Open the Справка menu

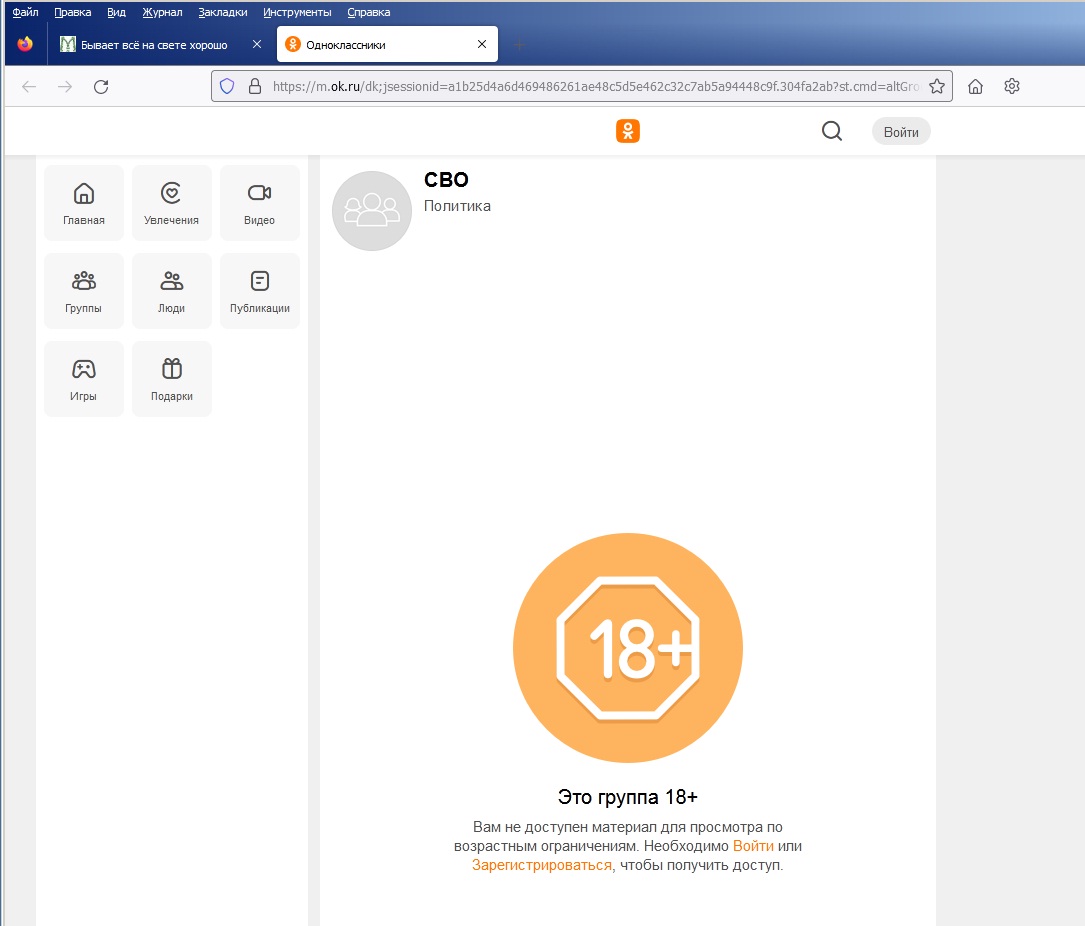369,12
